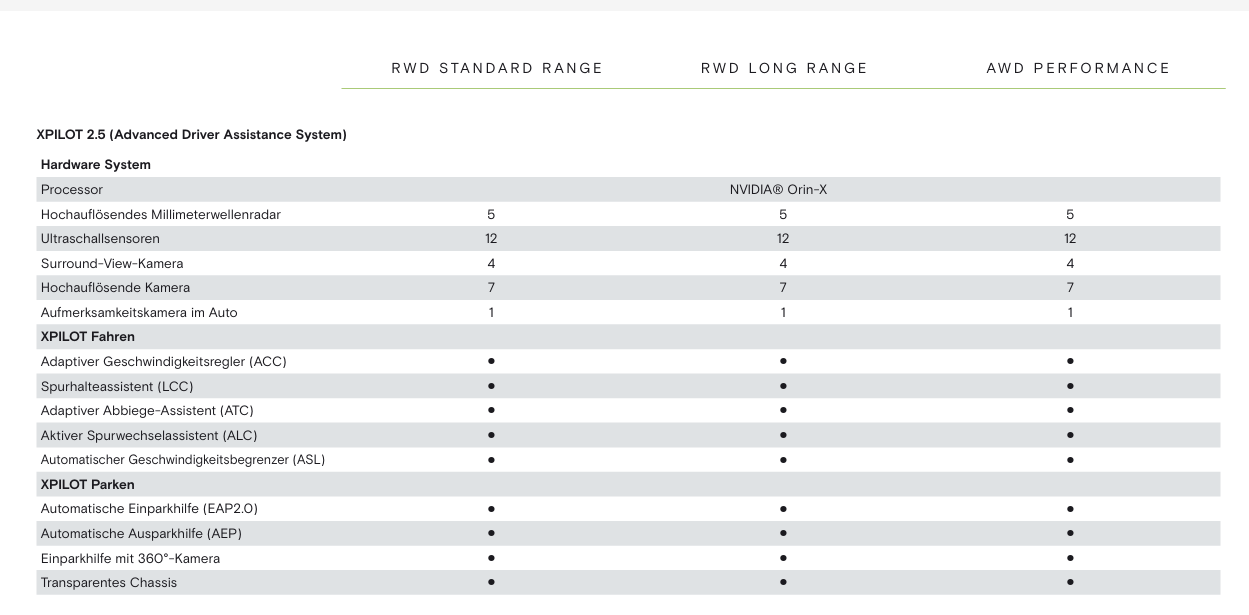1249x615 pixels.
Task: Click ATC bullet dot under RWD Long Range
Action: coord(783,410)
